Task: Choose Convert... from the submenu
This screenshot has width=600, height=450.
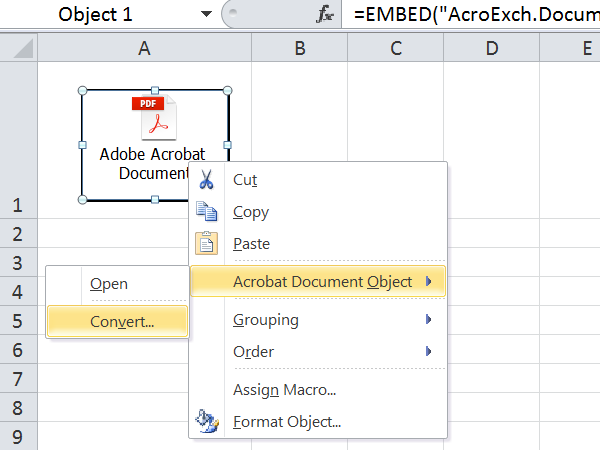Action: [x=122, y=322]
